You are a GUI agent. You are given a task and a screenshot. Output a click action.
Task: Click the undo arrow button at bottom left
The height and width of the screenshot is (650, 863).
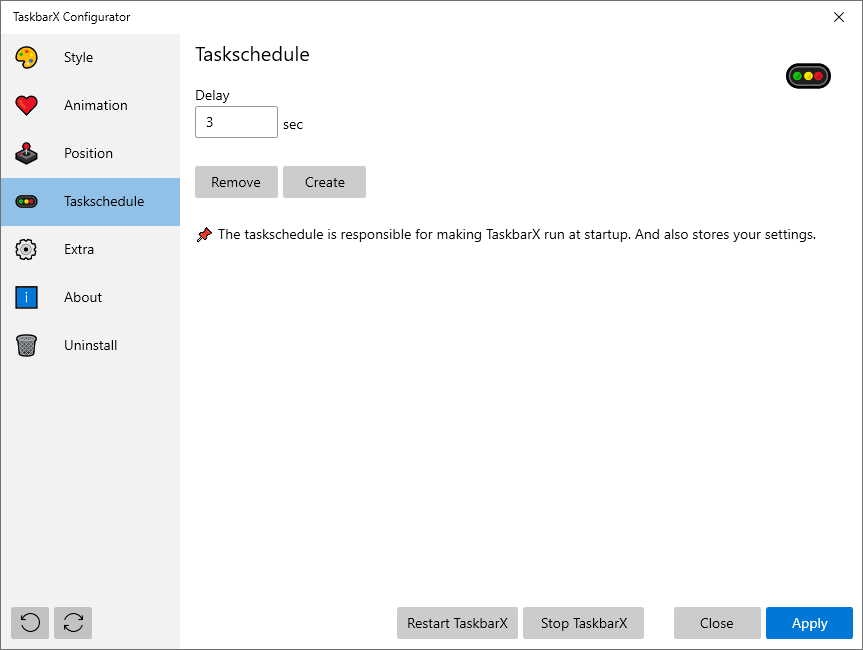coord(30,623)
